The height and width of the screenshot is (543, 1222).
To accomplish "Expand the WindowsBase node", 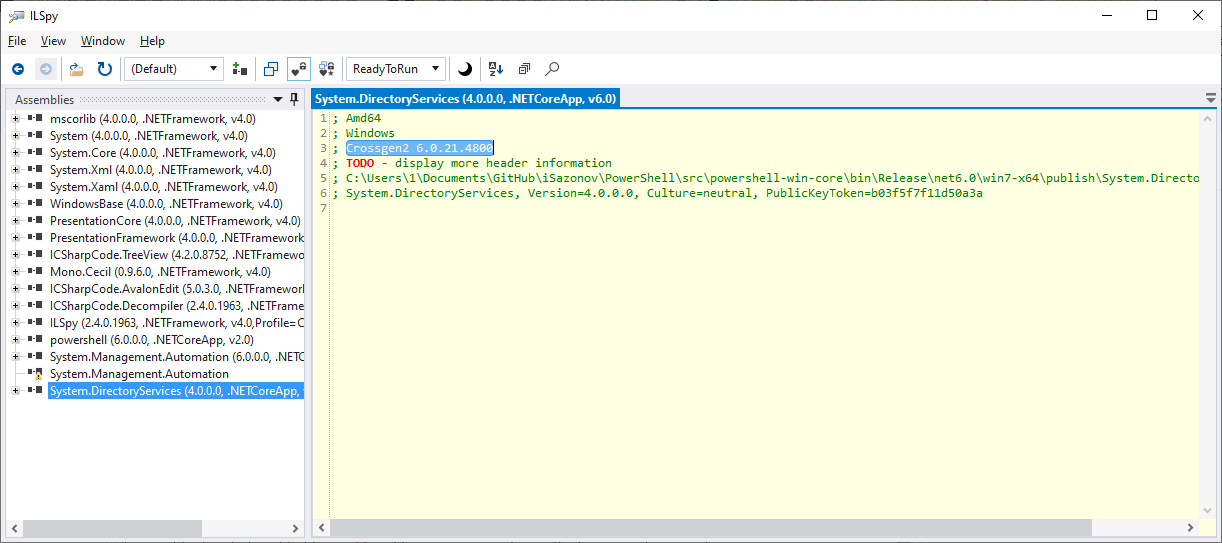I will 15,204.
